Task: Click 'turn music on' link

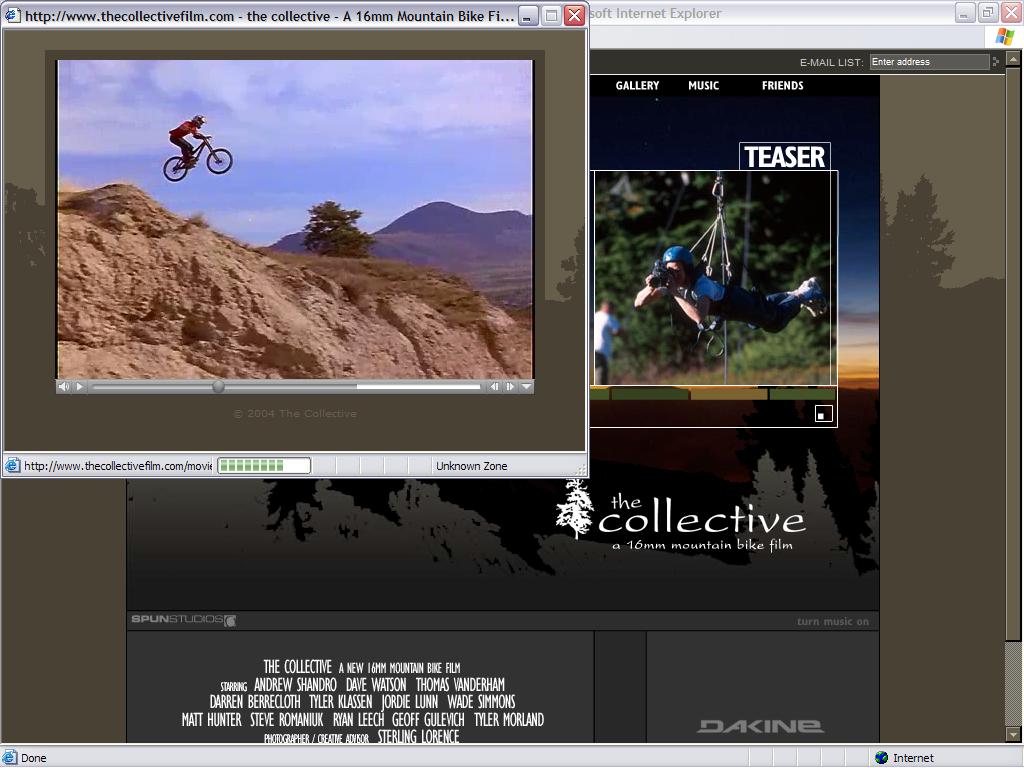Action: click(833, 622)
